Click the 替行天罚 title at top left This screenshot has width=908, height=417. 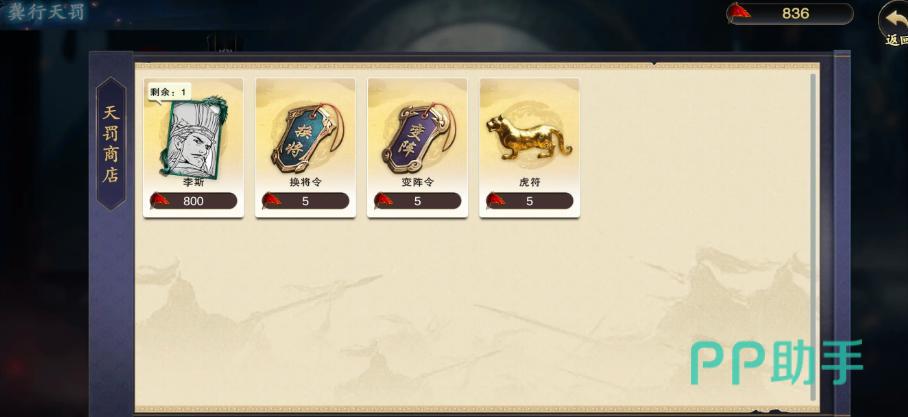coord(46,12)
